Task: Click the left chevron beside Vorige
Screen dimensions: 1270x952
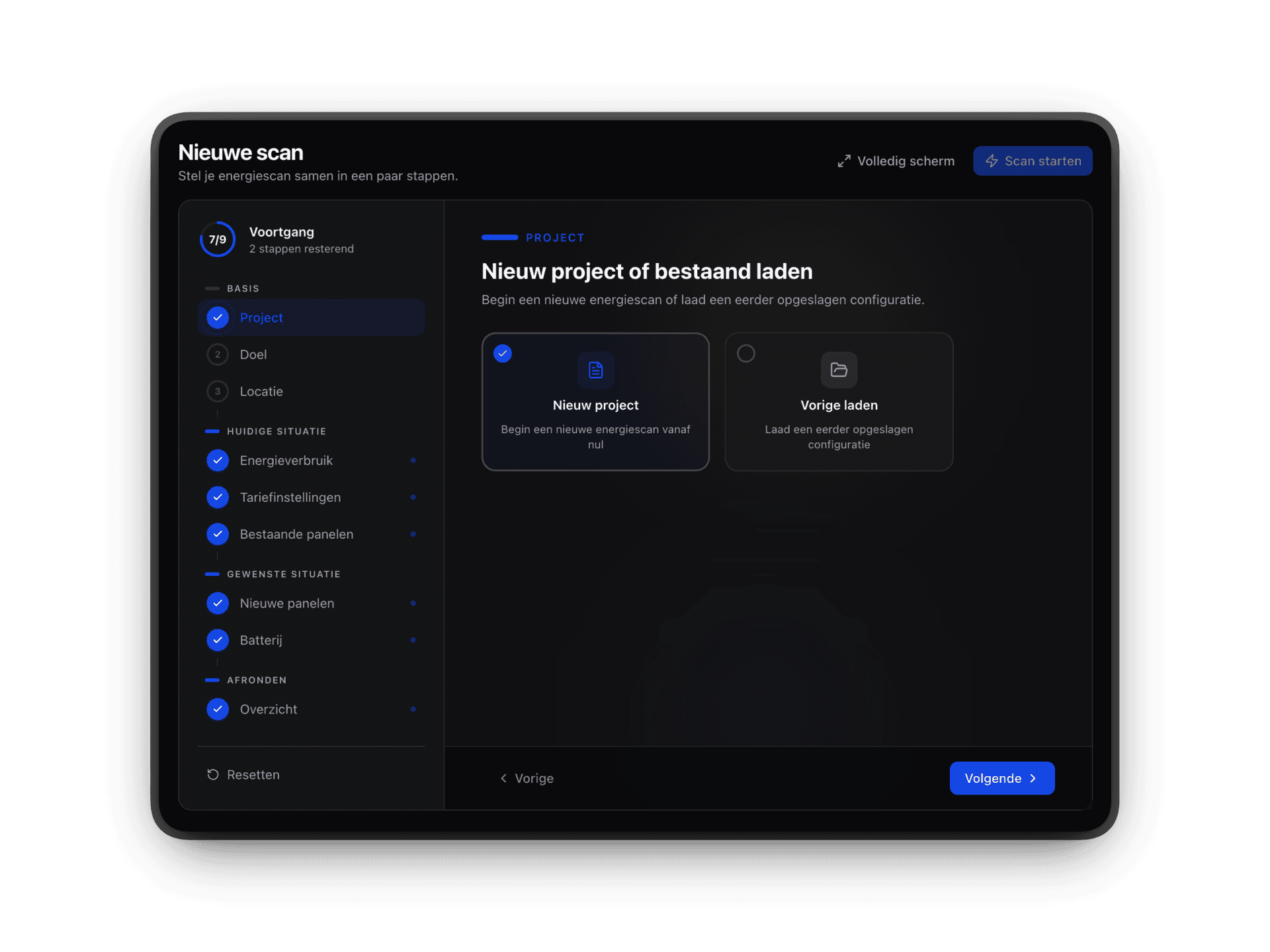Action: pyautogui.click(x=504, y=779)
